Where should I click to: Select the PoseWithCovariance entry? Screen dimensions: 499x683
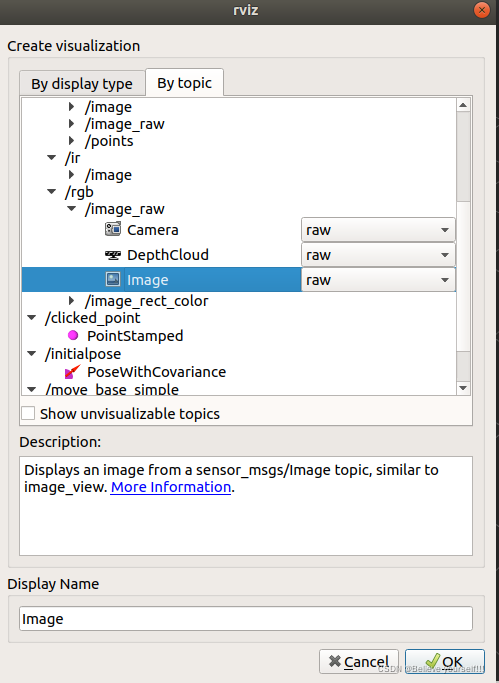point(156,372)
